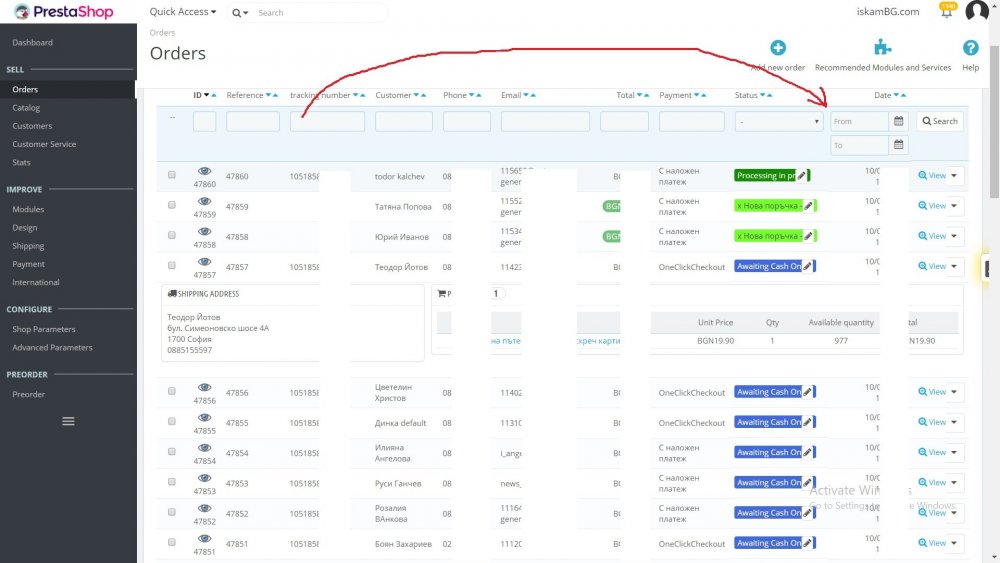Go to Catalog in the sidebar

point(26,108)
